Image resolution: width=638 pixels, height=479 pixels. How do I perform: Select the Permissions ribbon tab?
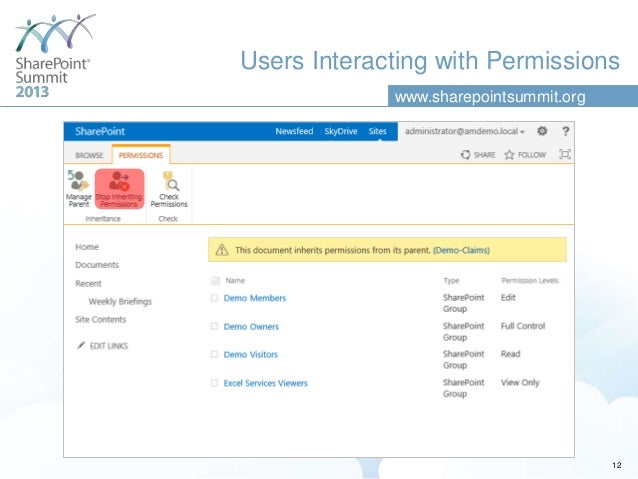click(141, 155)
